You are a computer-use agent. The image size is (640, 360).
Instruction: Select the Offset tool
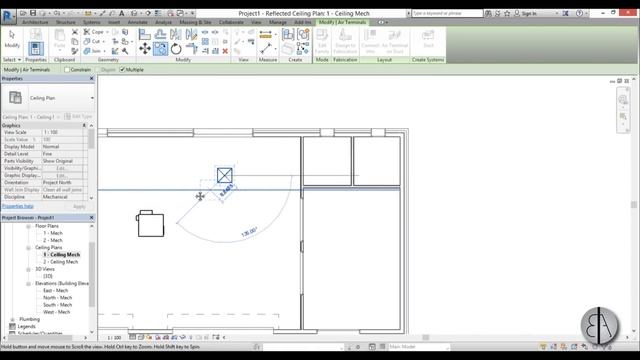(x=160, y=35)
